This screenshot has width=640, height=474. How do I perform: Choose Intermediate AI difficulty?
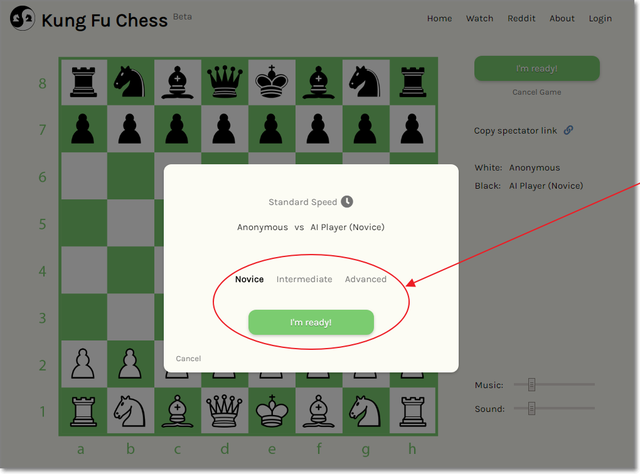[x=304, y=279]
